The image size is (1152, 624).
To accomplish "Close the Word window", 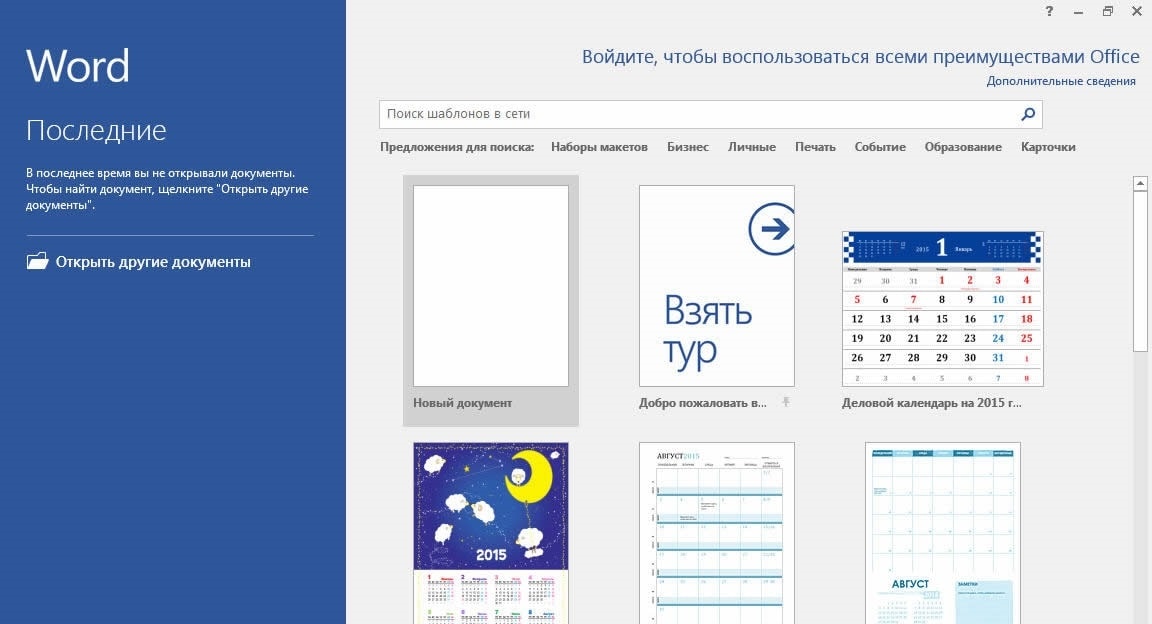I will 1137,11.
